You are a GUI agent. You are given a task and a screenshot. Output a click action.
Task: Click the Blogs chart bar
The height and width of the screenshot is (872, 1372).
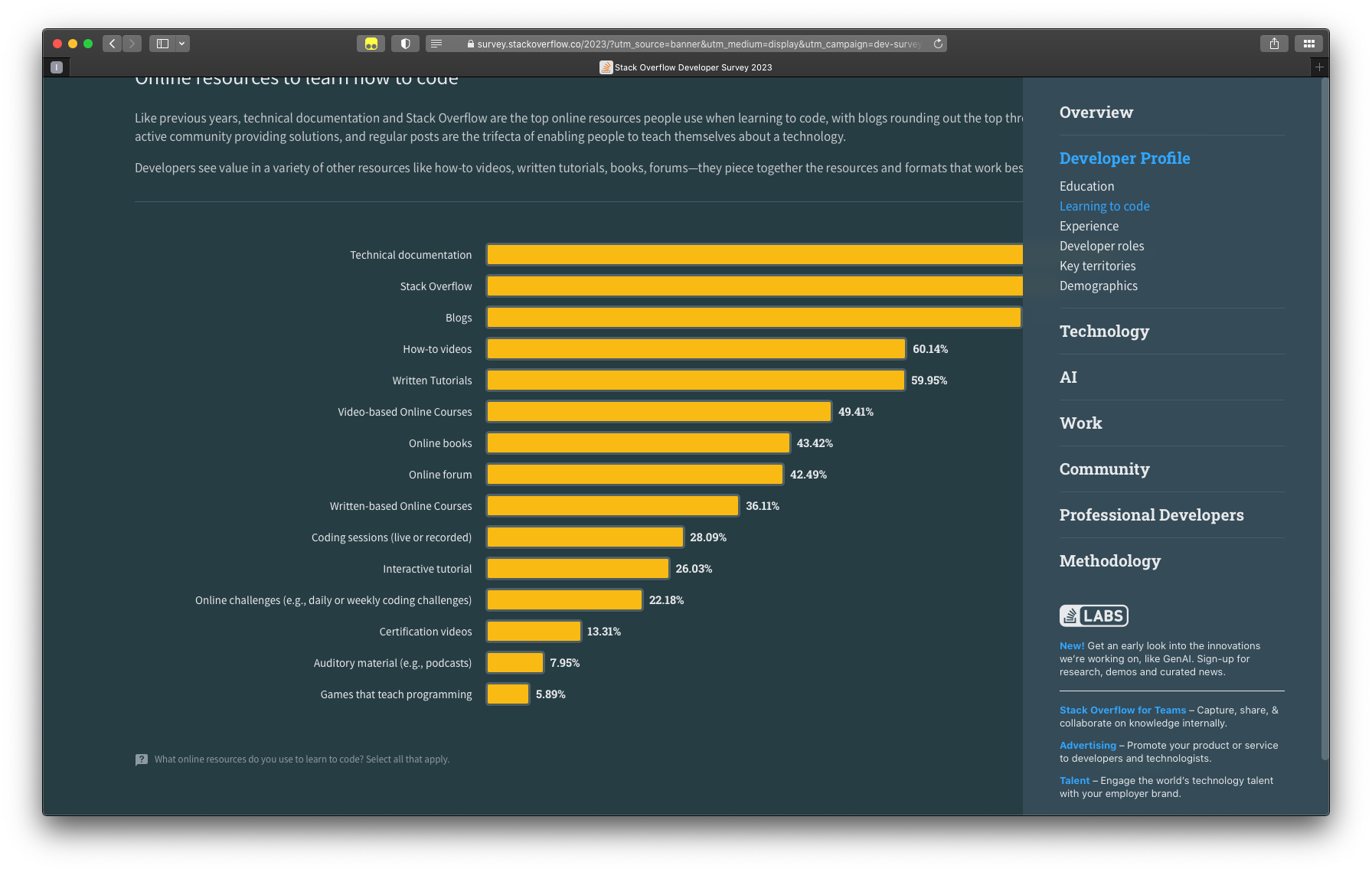click(754, 318)
